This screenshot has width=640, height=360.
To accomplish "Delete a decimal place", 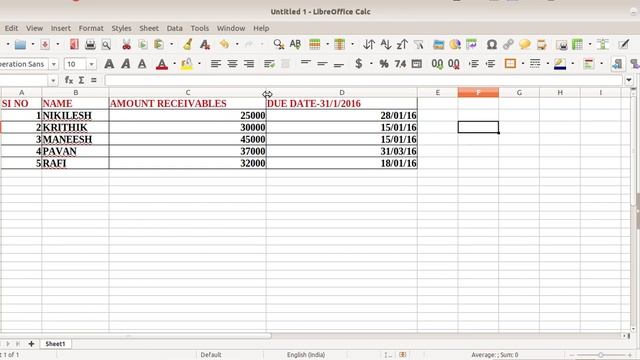I will click(x=453, y=64).
